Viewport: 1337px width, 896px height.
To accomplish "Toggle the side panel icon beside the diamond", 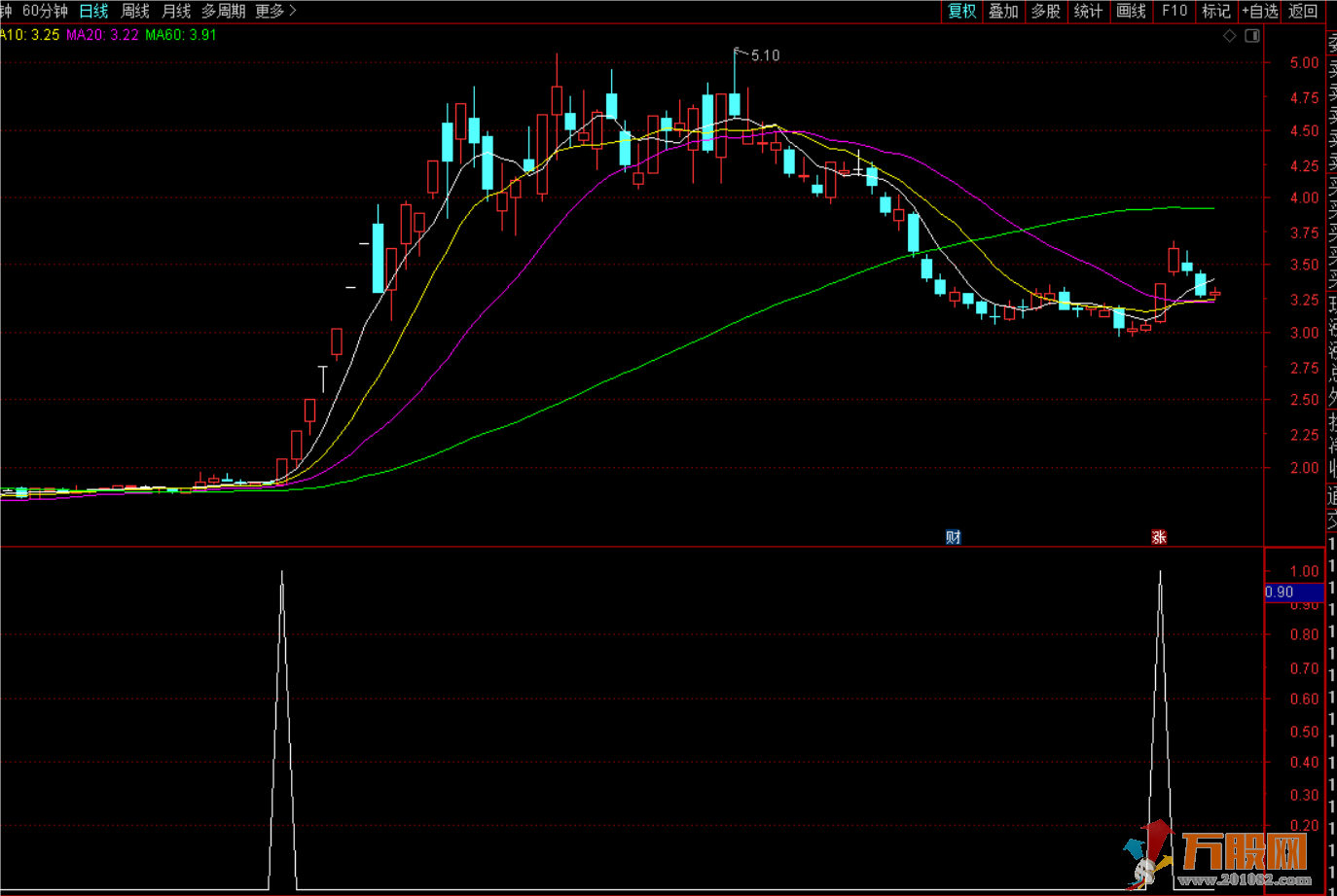I will [x=1252, y=36].
